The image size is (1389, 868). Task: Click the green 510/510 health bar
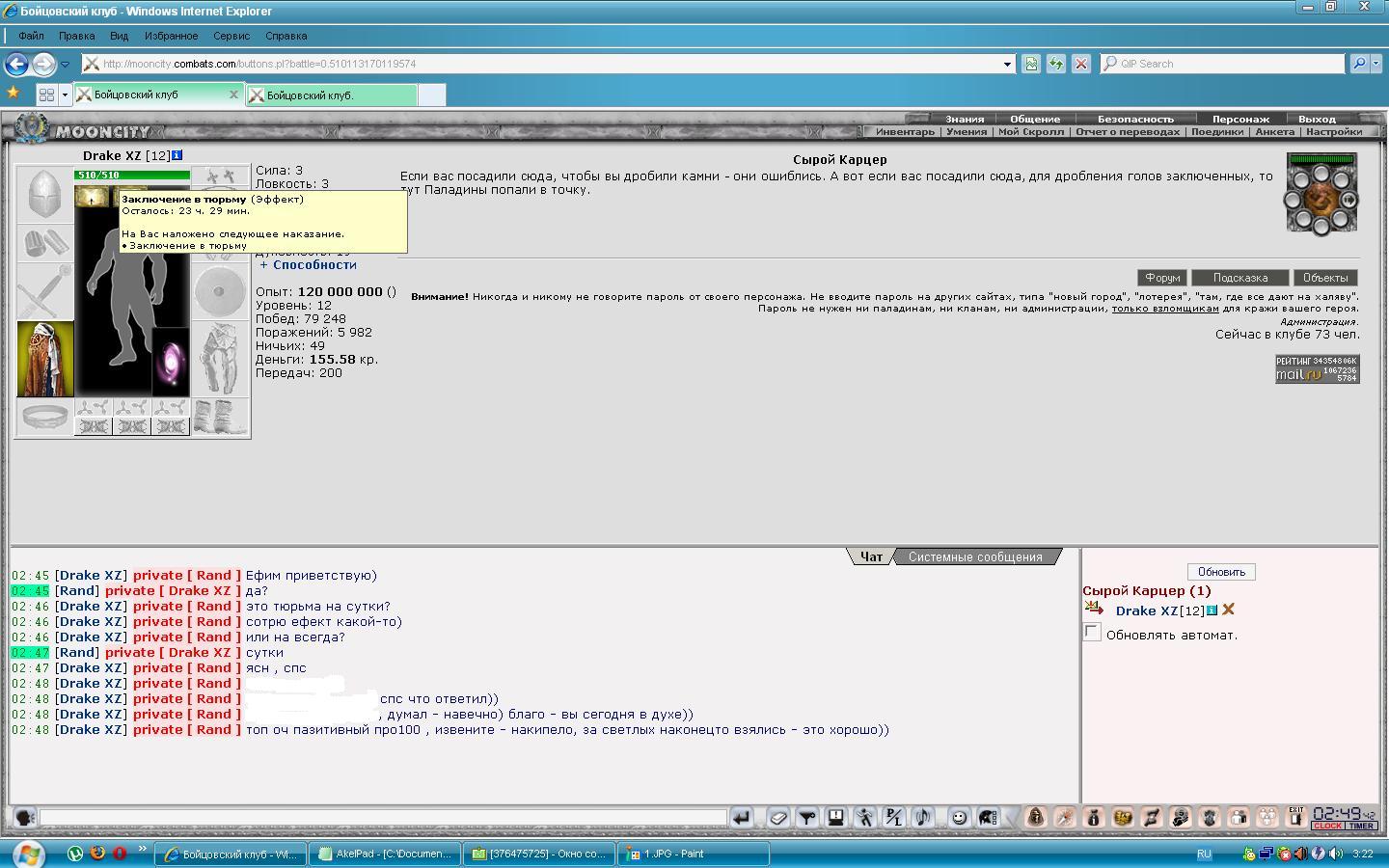pos(132,175)
